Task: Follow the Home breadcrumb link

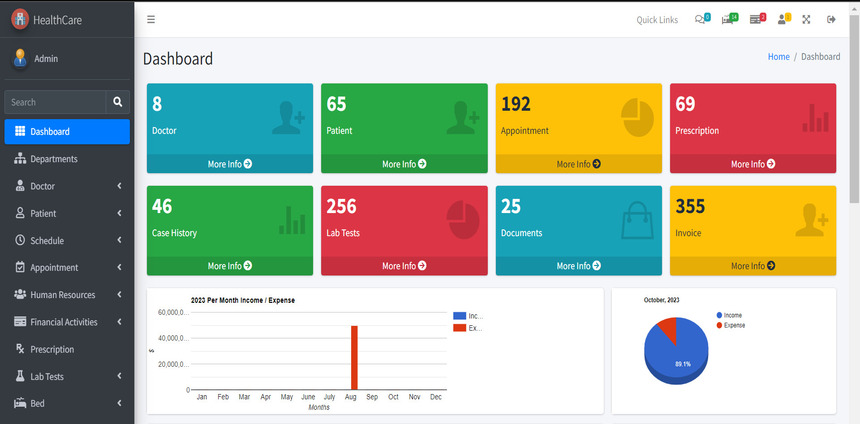Action: (x=778, y=57)
